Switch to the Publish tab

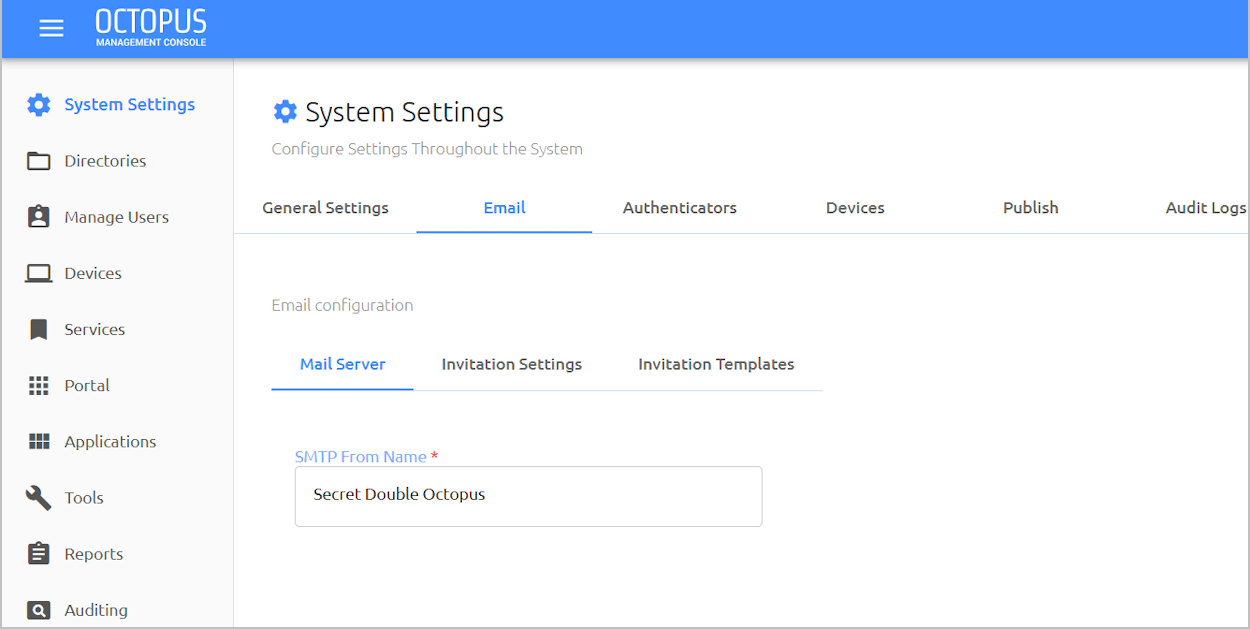[1031, 208]
